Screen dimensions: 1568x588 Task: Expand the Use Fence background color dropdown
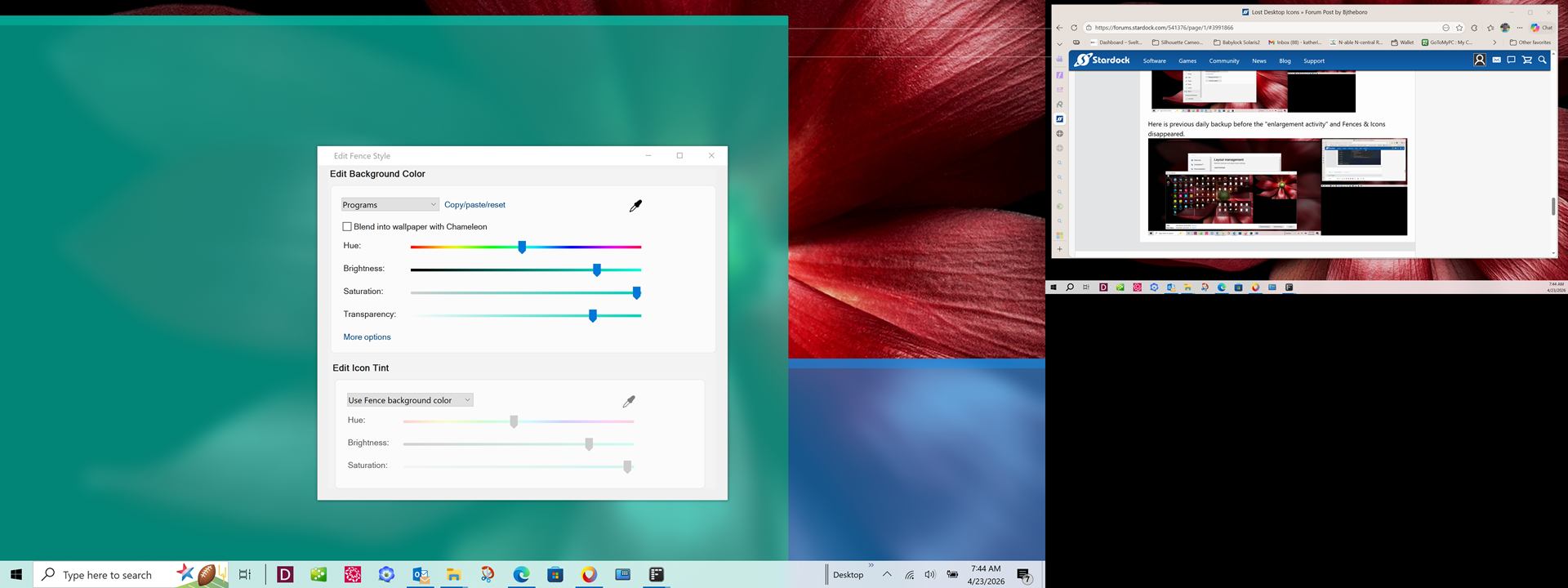click(x=409, y=400)
